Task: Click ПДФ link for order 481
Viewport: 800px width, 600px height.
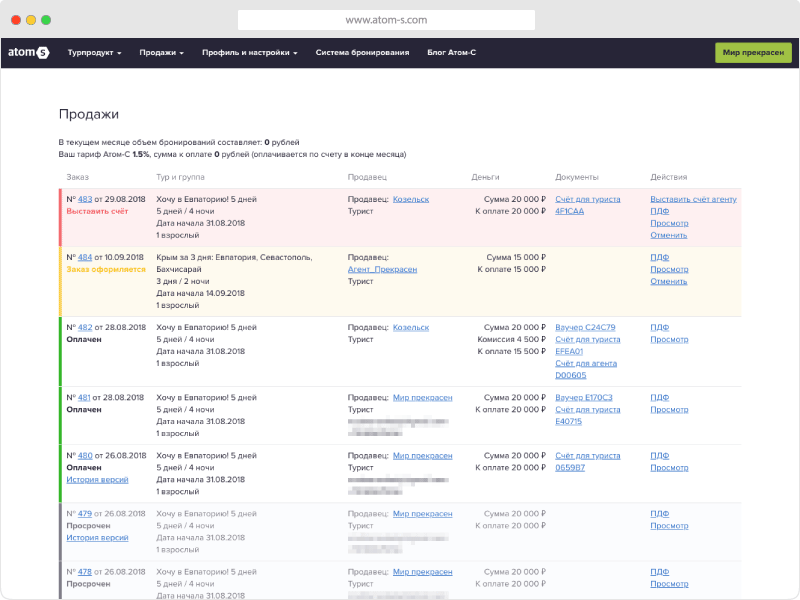Action: click(659, 397)
